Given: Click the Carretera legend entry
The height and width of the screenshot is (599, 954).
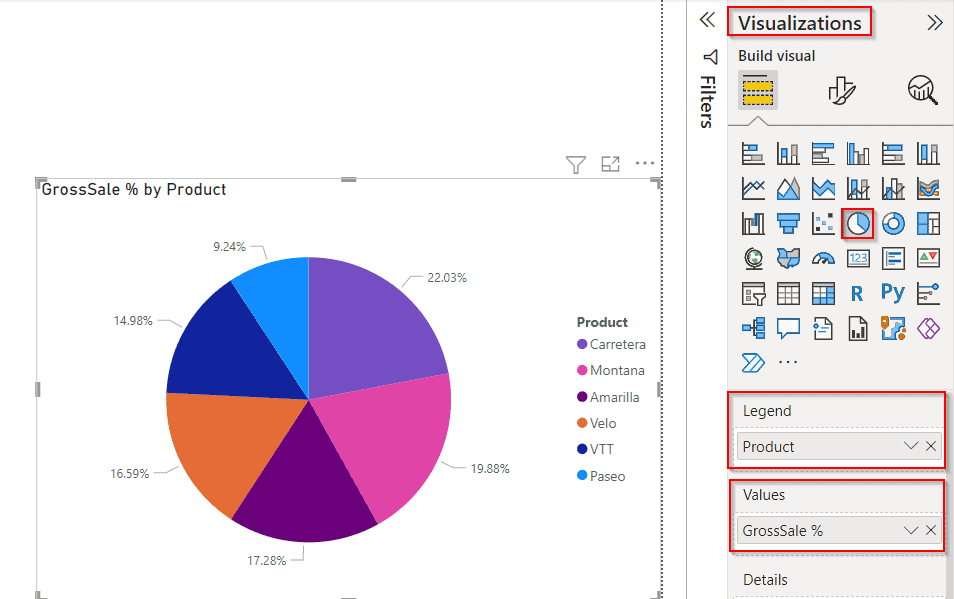Looking at the screenshot, I should coord(611,344).
